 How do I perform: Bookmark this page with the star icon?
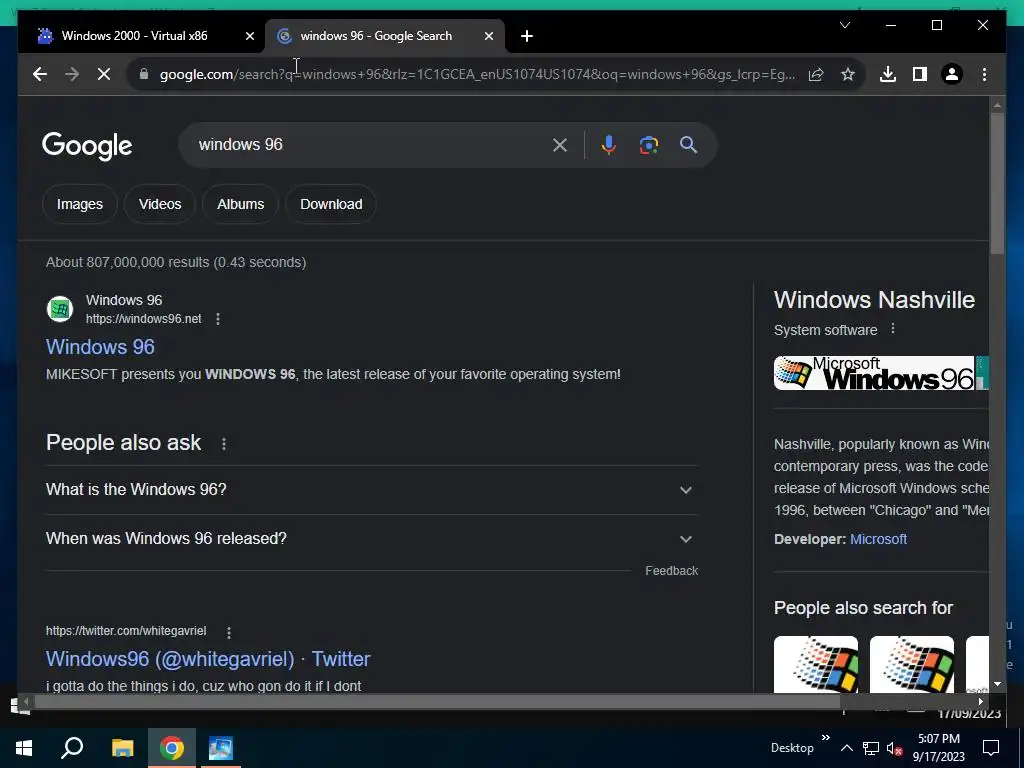coord(848,74)
